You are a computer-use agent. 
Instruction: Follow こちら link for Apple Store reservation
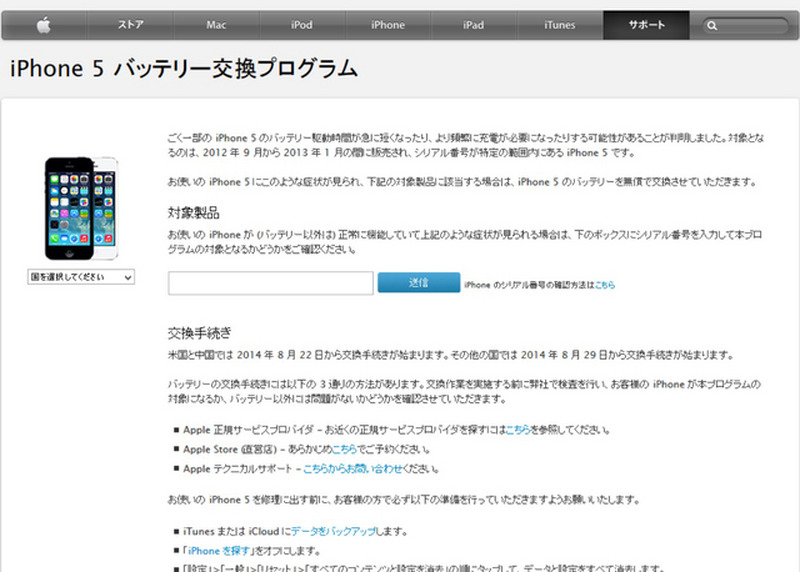point(344,449)
